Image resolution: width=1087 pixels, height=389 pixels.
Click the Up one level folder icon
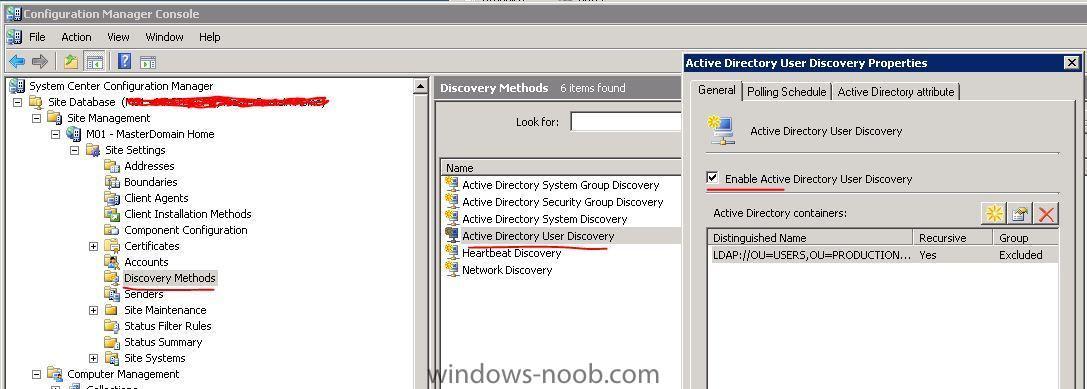click(71, 61)
